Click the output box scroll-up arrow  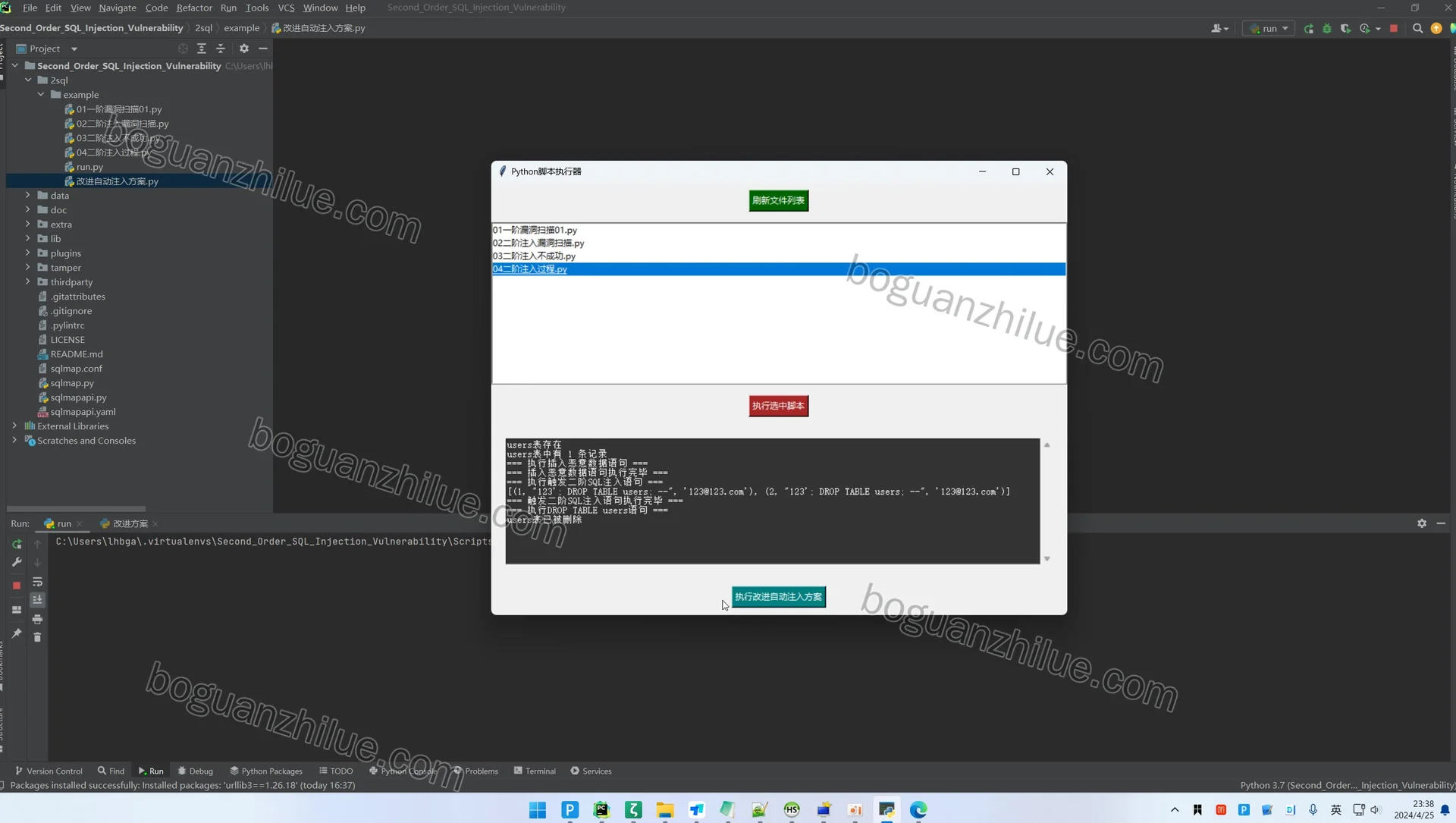pyautogui.click(x=1046, y=444)
